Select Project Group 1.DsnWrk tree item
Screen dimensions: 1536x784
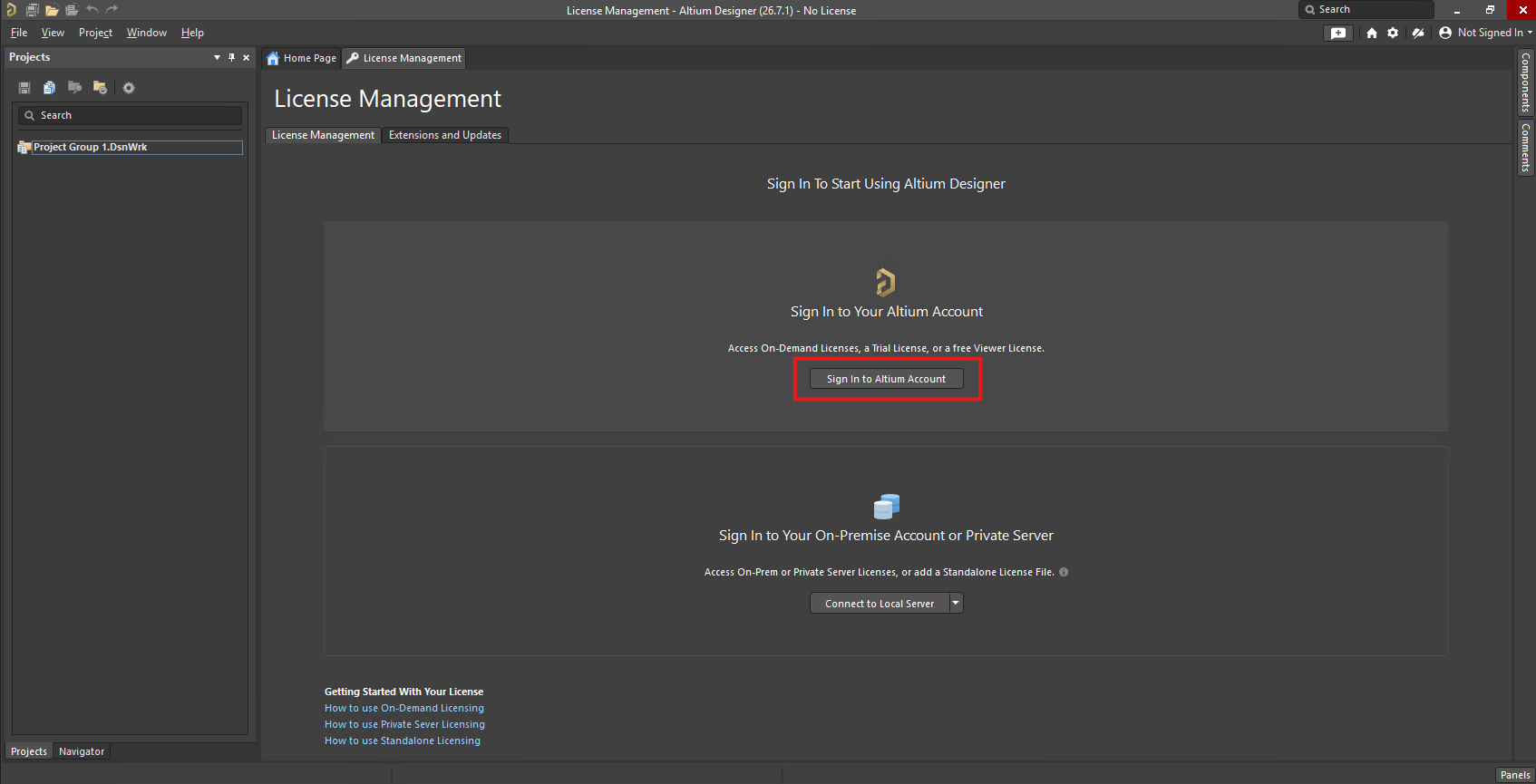(130, 147)
